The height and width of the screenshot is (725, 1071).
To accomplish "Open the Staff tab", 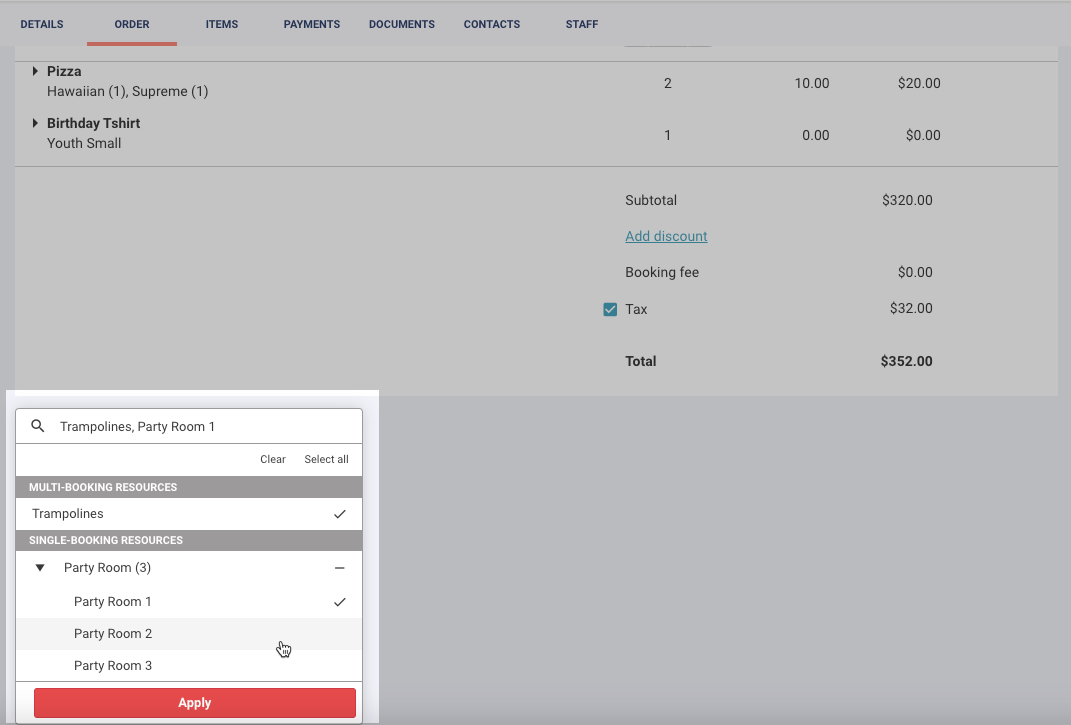I will pos(582,24).
